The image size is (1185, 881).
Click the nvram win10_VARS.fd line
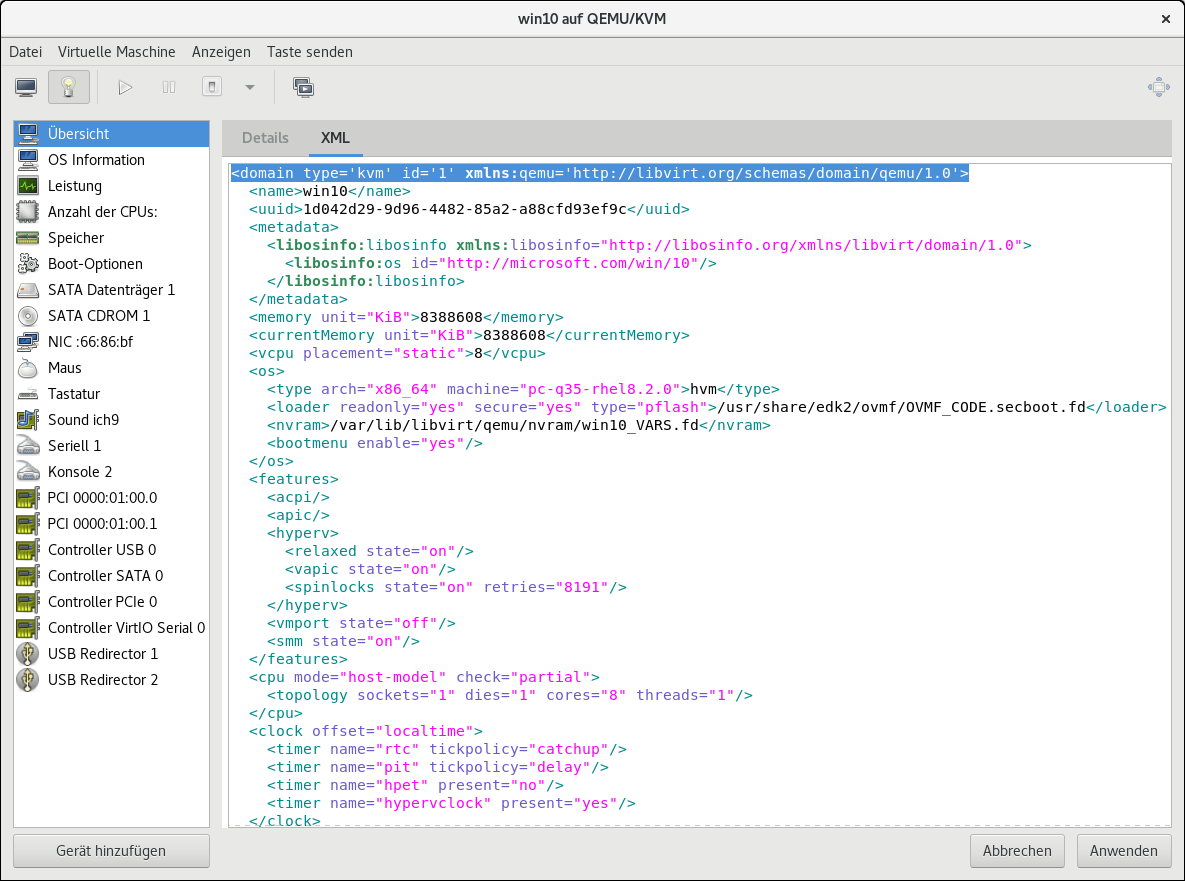click(x=518, y=425)
